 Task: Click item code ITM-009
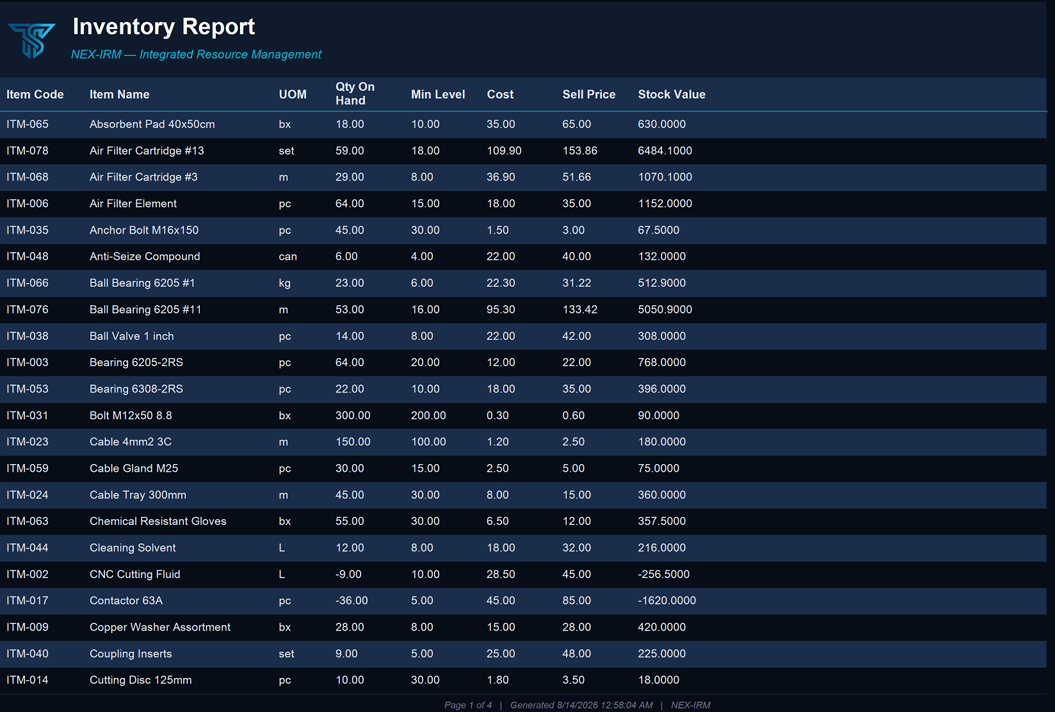coord(28,627)
